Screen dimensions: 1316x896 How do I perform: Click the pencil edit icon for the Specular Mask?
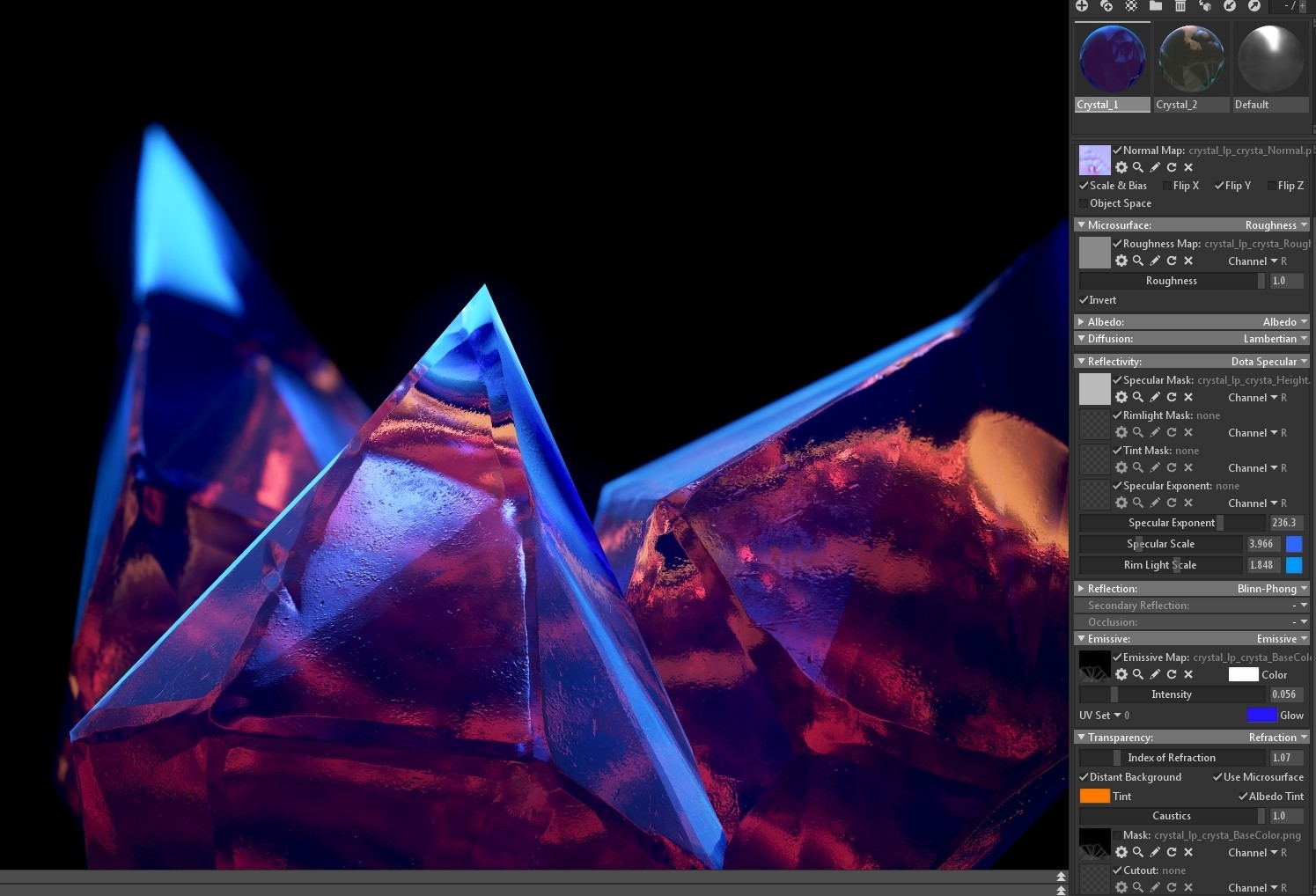pos(1155,397)
